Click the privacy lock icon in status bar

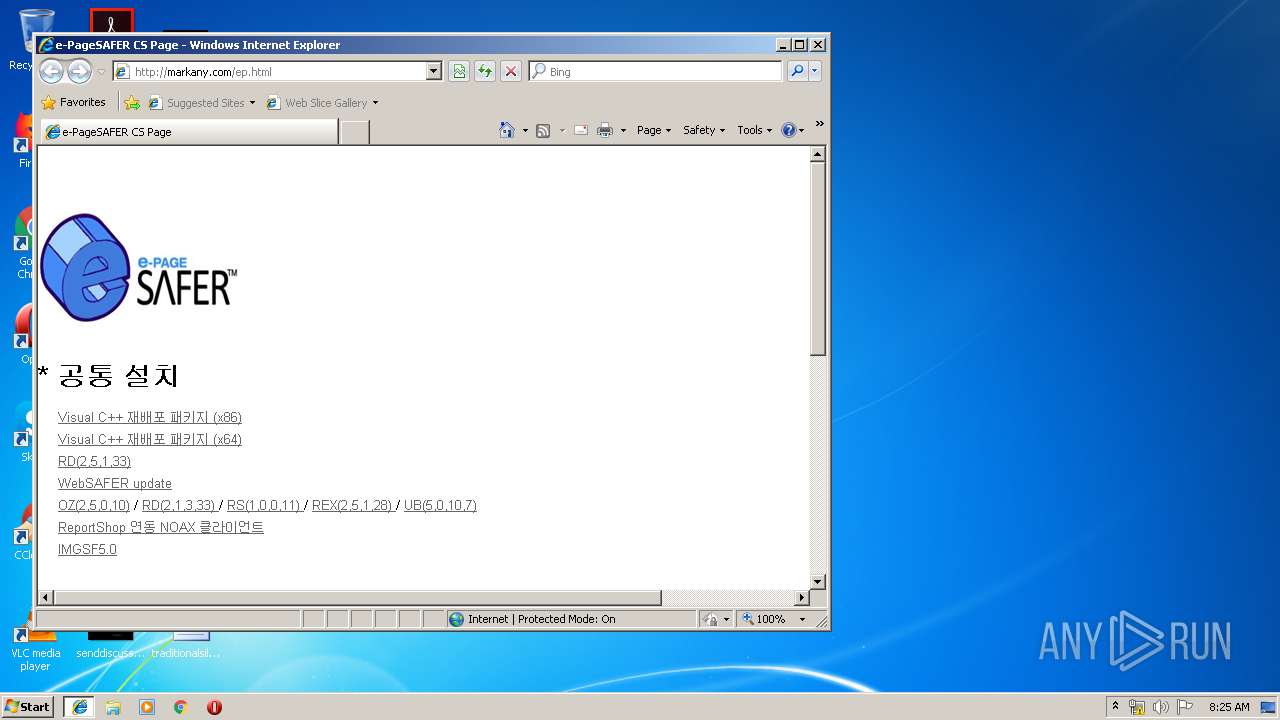[711, 619]
